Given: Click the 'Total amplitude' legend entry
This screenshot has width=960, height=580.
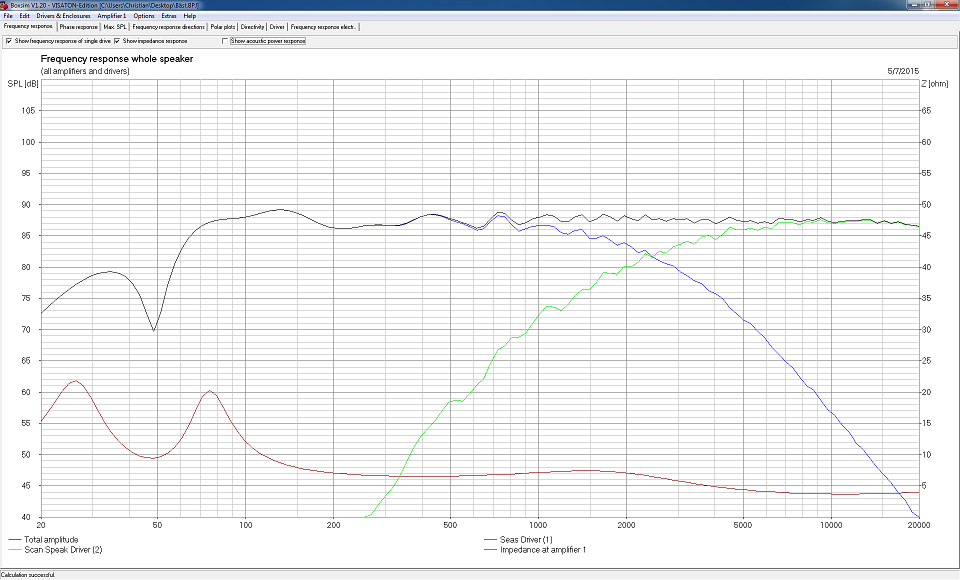Looking at the screenshot, I should point(43,540).
